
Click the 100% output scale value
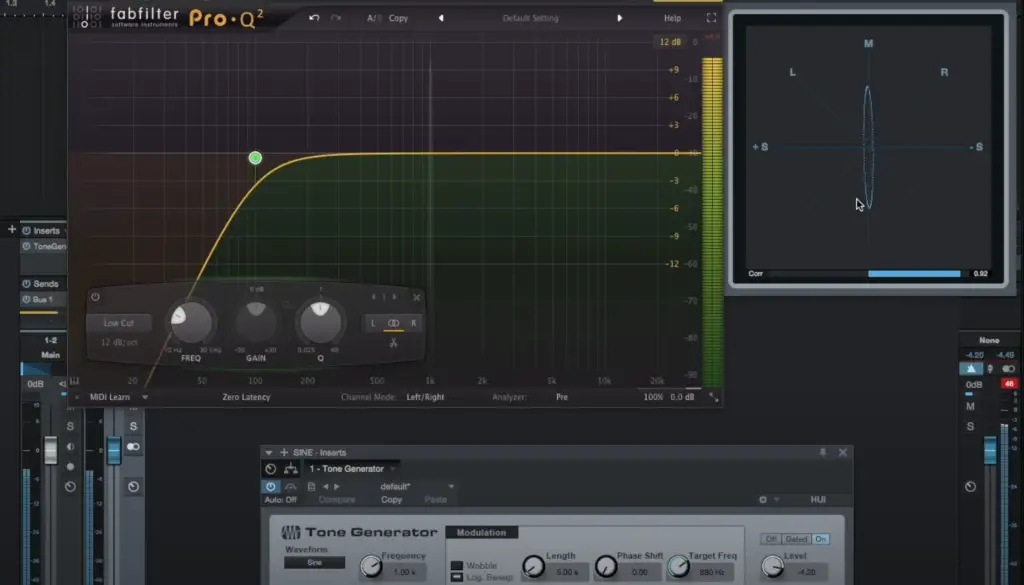(x=653, y=397)
